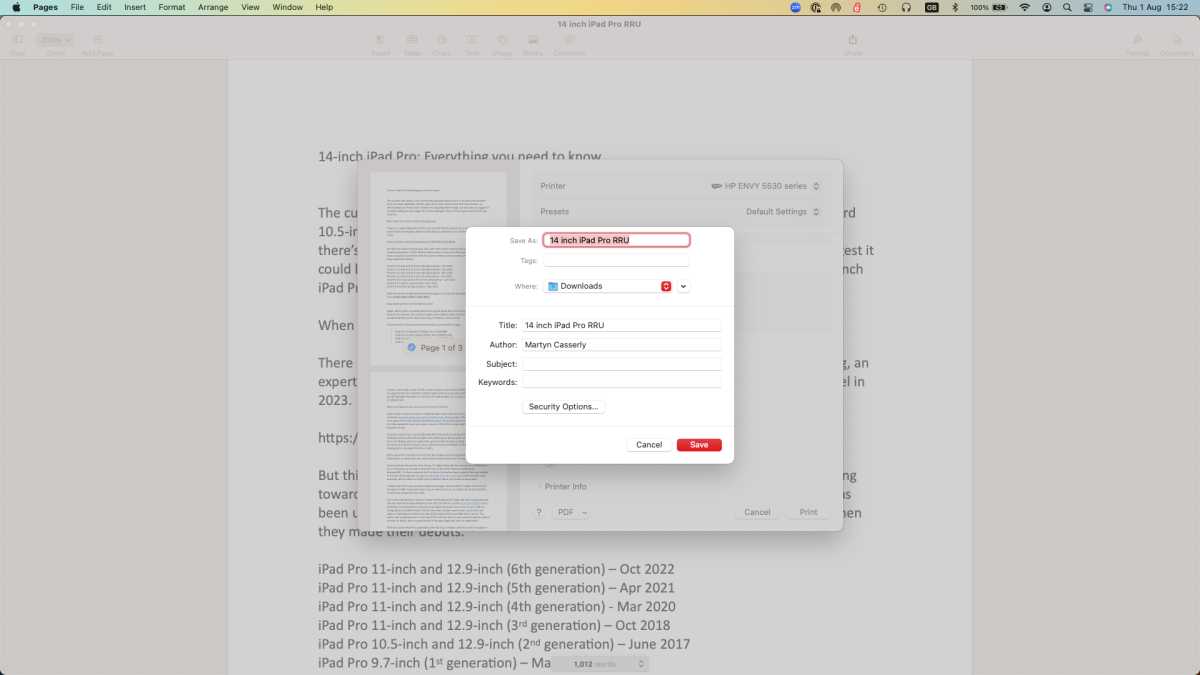Open the GB keyboard input source menu
The image size is (1200, 675).
(x=932, y=7)
